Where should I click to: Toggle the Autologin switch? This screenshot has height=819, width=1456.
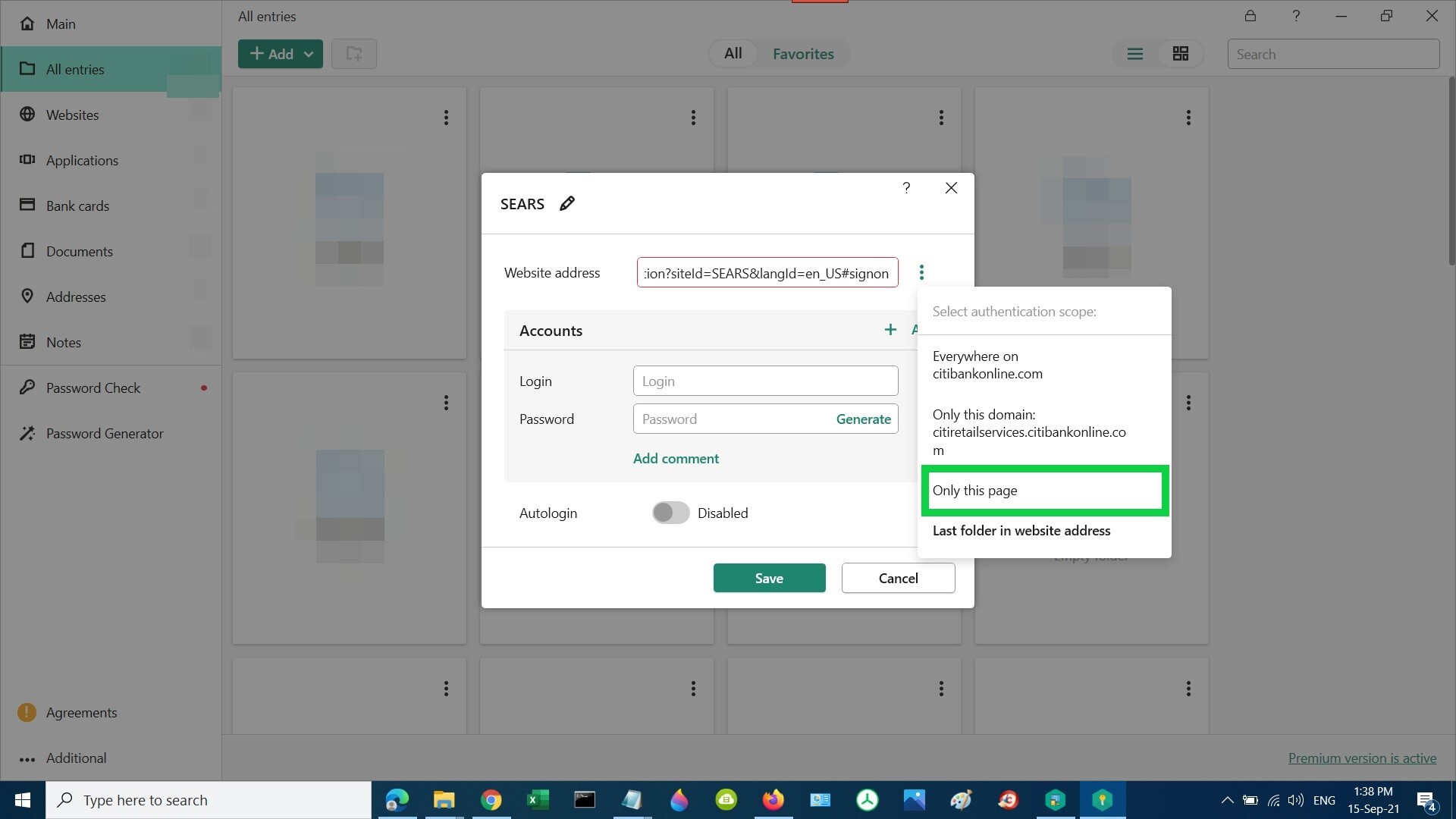670,513
